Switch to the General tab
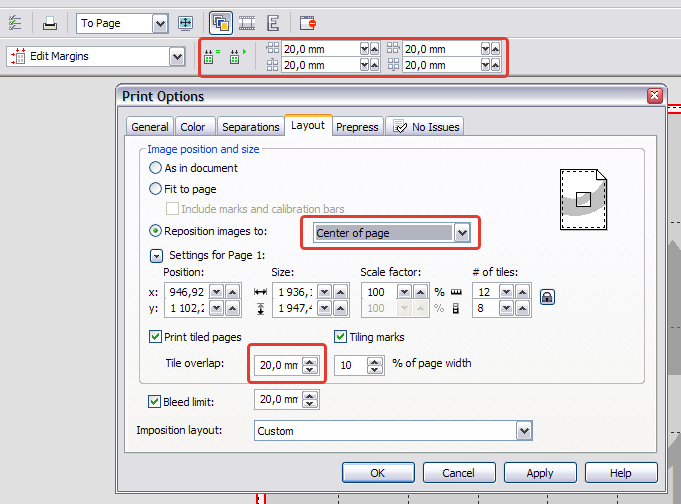Viewport: 681px width, 504px height. pyautogui.click(x=150, y=127)
